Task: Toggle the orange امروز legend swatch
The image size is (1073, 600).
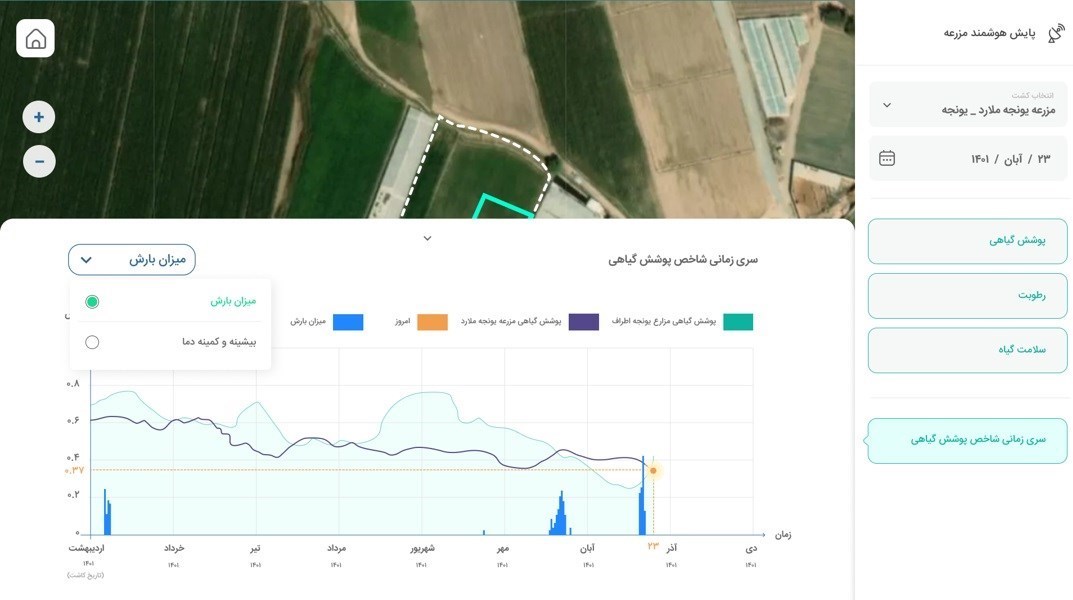Action: pos(432,322)
